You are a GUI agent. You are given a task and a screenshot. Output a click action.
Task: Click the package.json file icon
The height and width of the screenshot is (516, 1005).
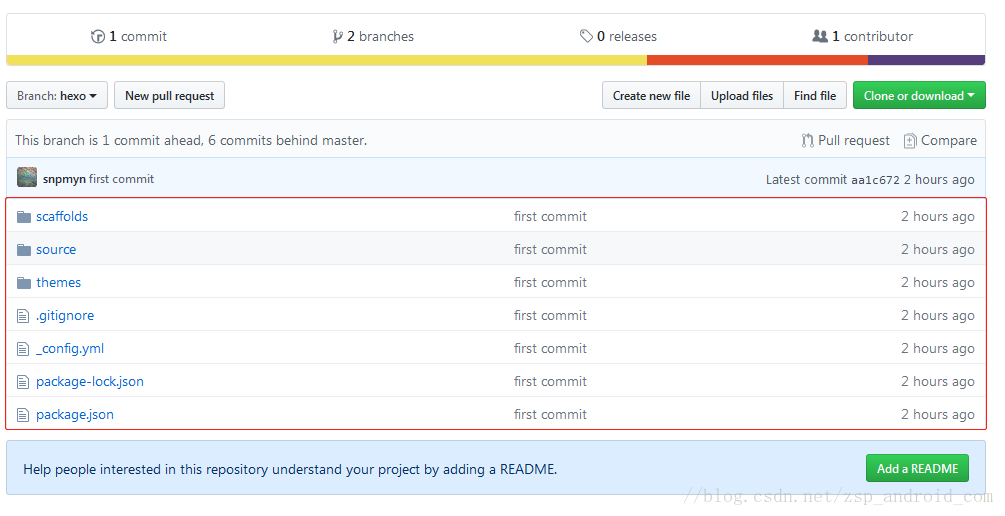pyautogui.click(x=23, y=415)
